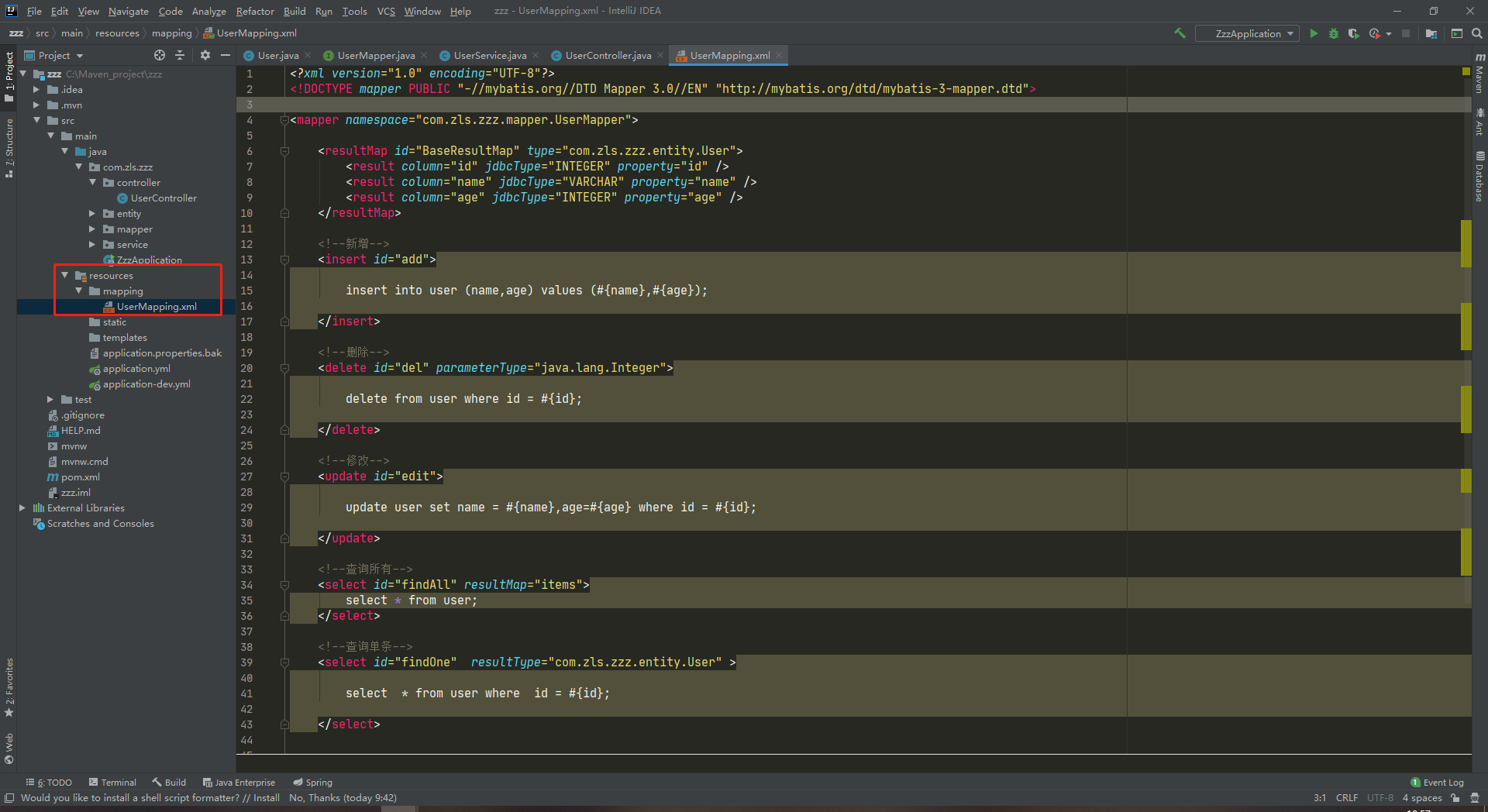This screenshot has height=812, width=1488.
Task: Collapse the resources folder
Action: click(64, 276)
